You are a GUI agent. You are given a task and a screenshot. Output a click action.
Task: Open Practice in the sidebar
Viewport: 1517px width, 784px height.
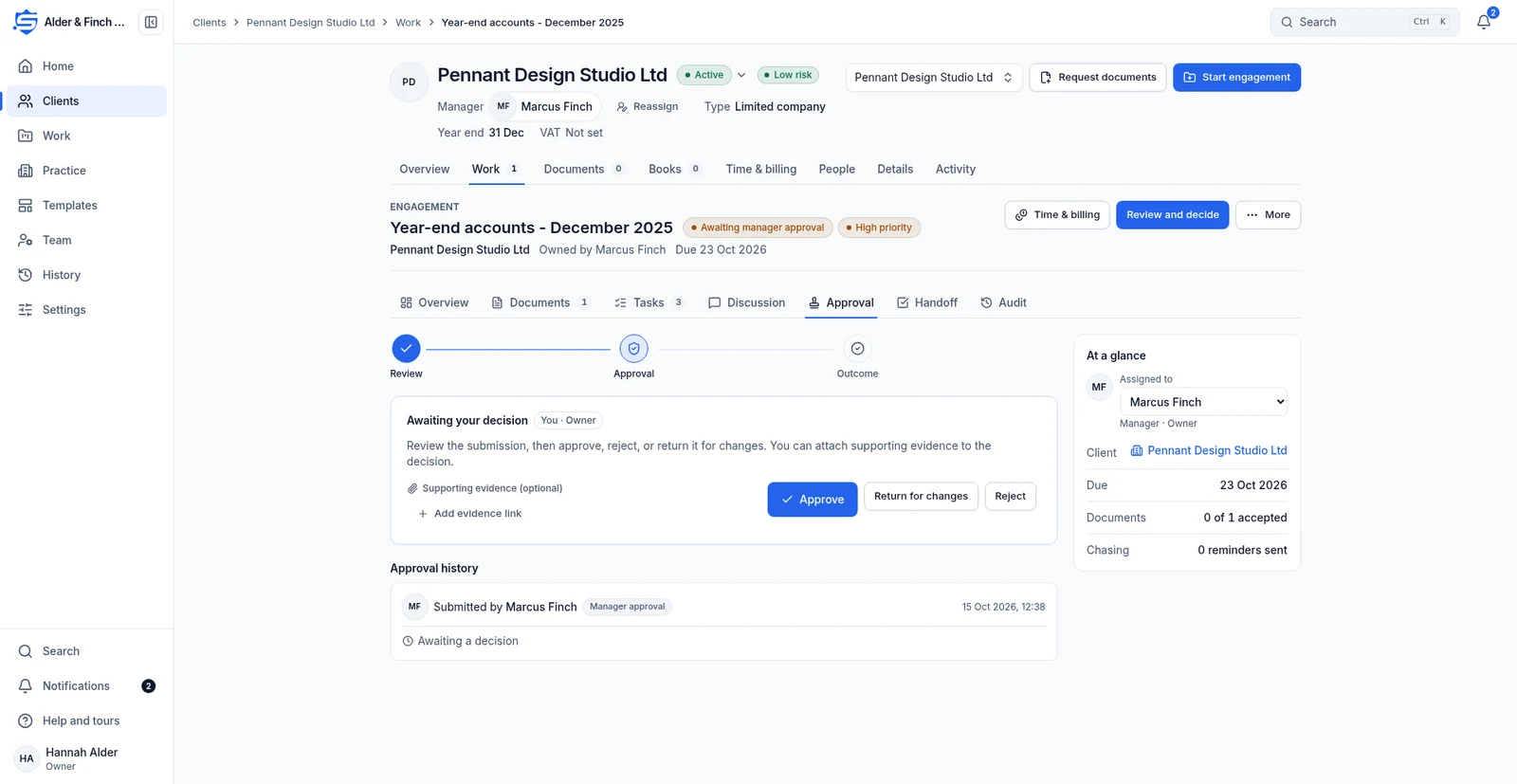coord(86,171)
